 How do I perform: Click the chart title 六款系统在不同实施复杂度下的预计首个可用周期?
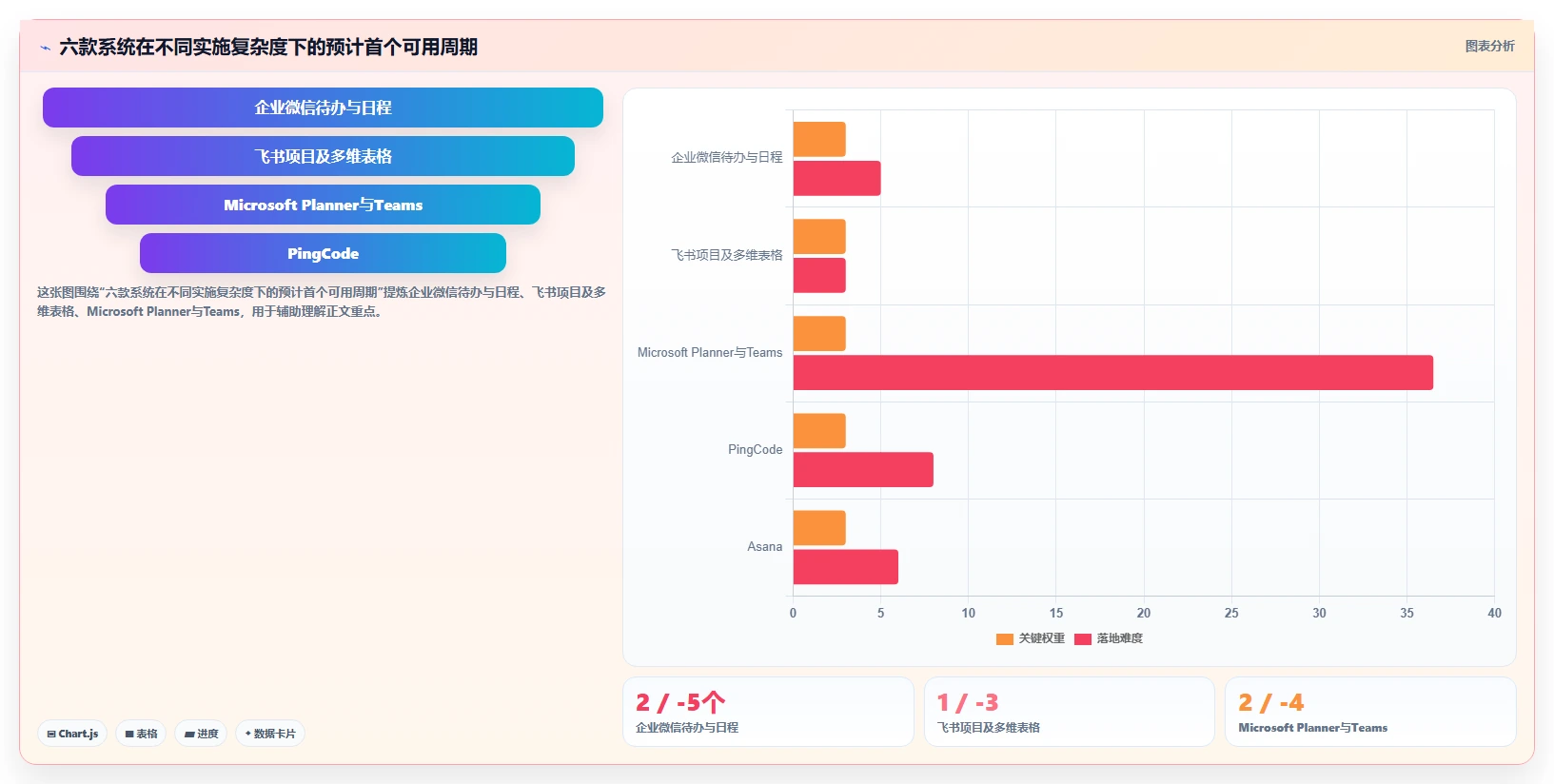268,48
